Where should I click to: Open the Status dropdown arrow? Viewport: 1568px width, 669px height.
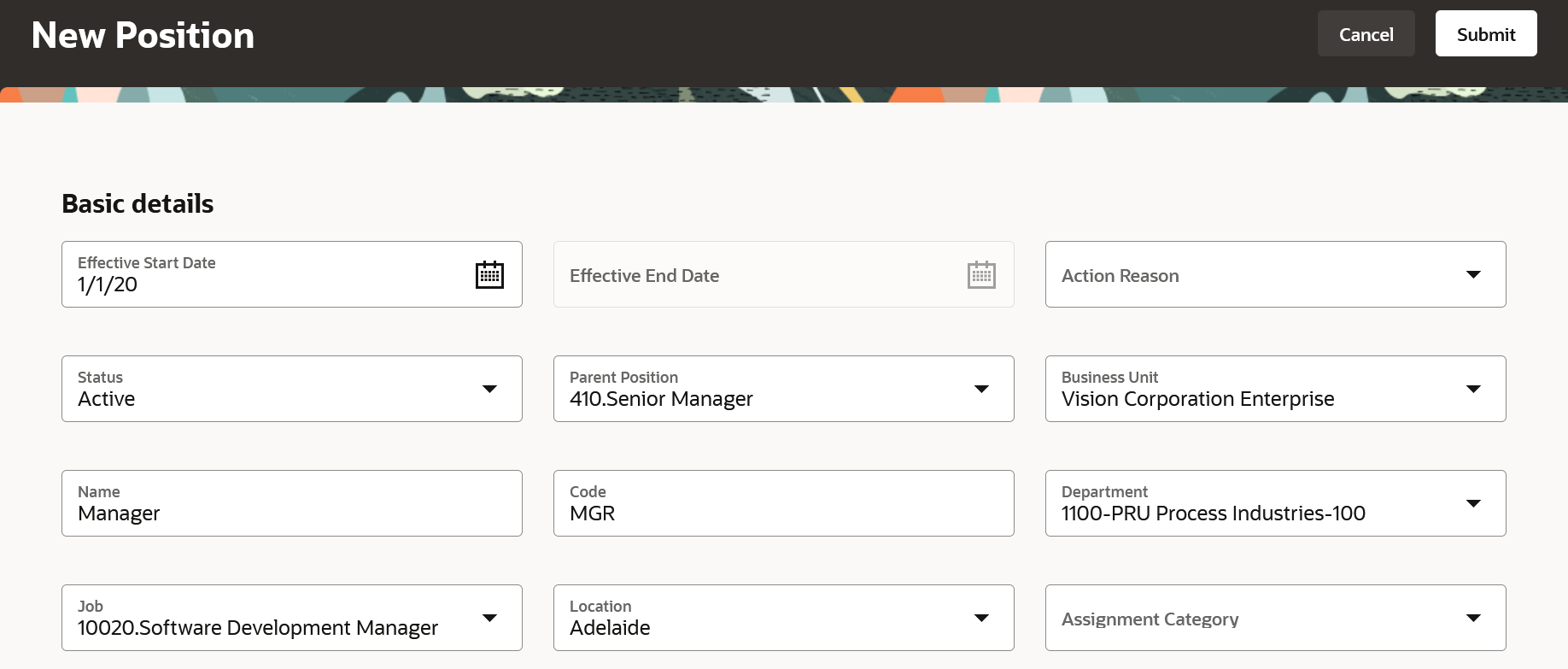(x=489, y=389)
